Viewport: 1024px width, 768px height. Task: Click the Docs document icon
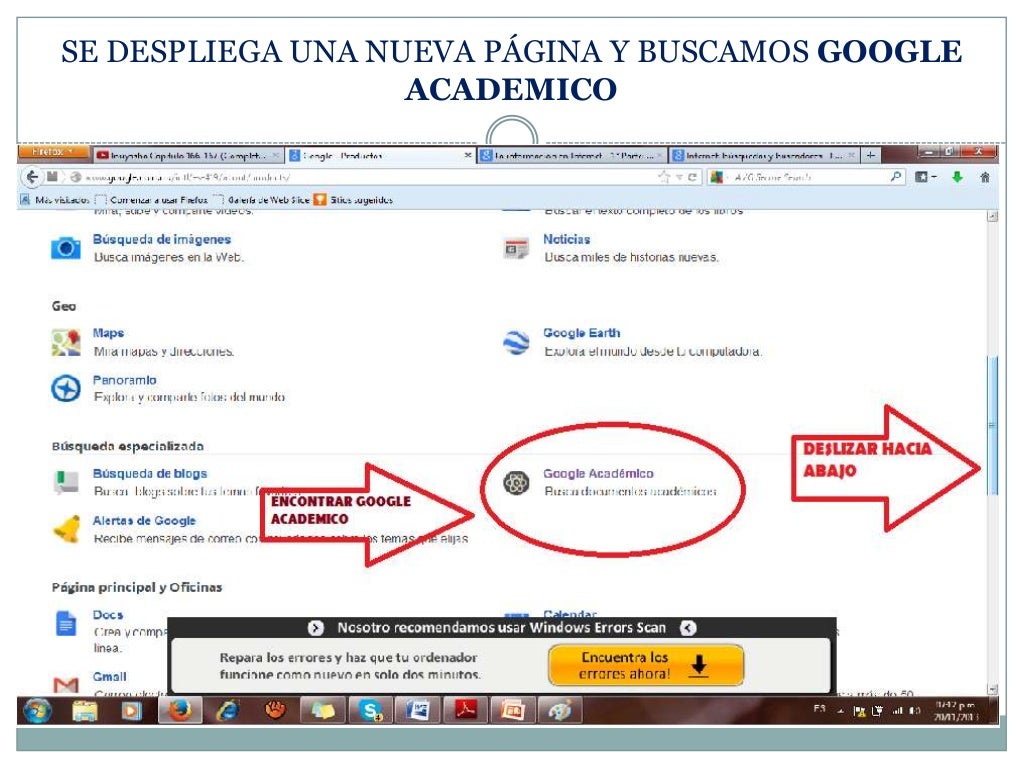pos(66,624)
